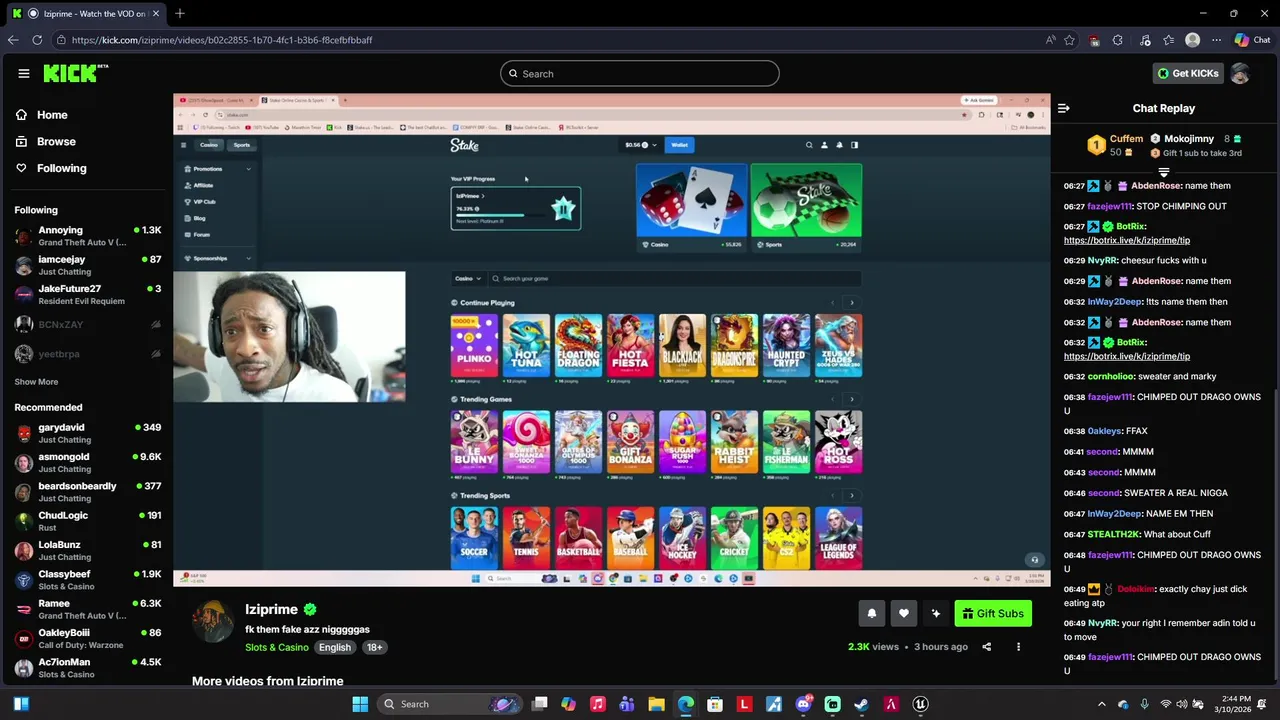Toggle the microphone tray icon
This screenshot has height=720, width=1280.
pyautogui.click(x=1144, y=704)
